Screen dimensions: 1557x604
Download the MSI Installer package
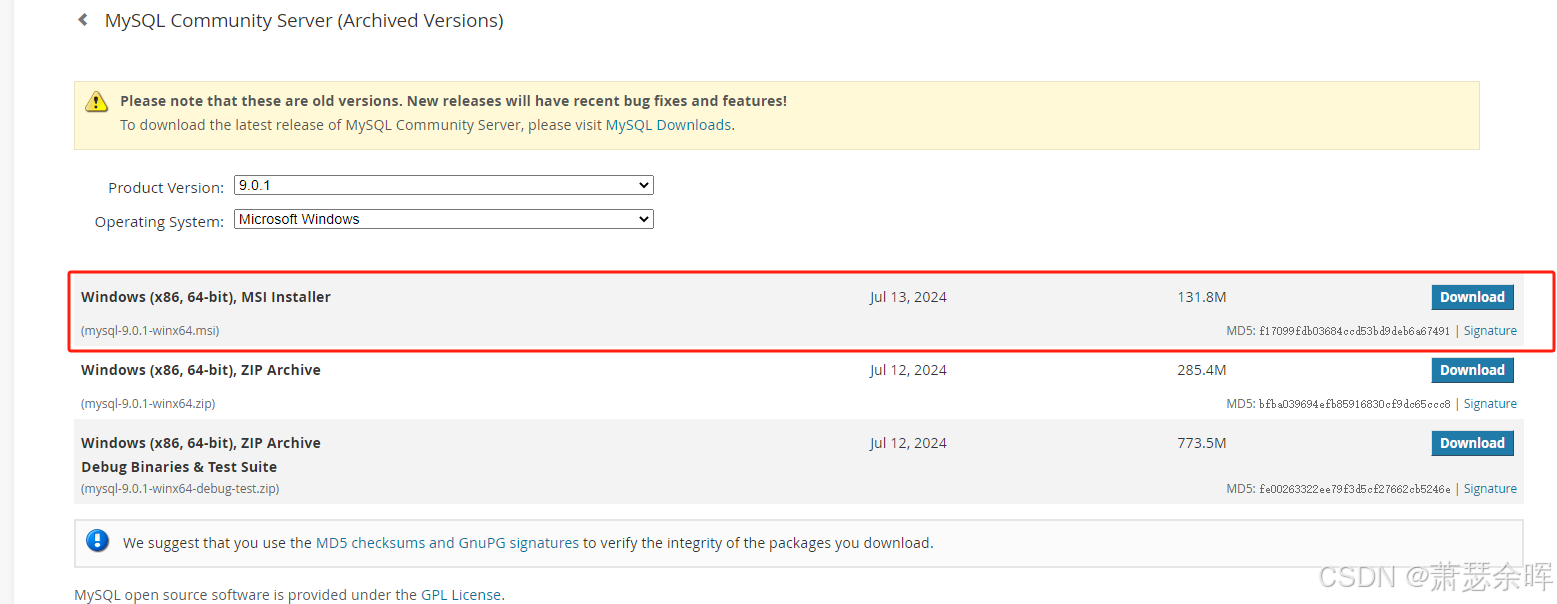[1472, 297]
